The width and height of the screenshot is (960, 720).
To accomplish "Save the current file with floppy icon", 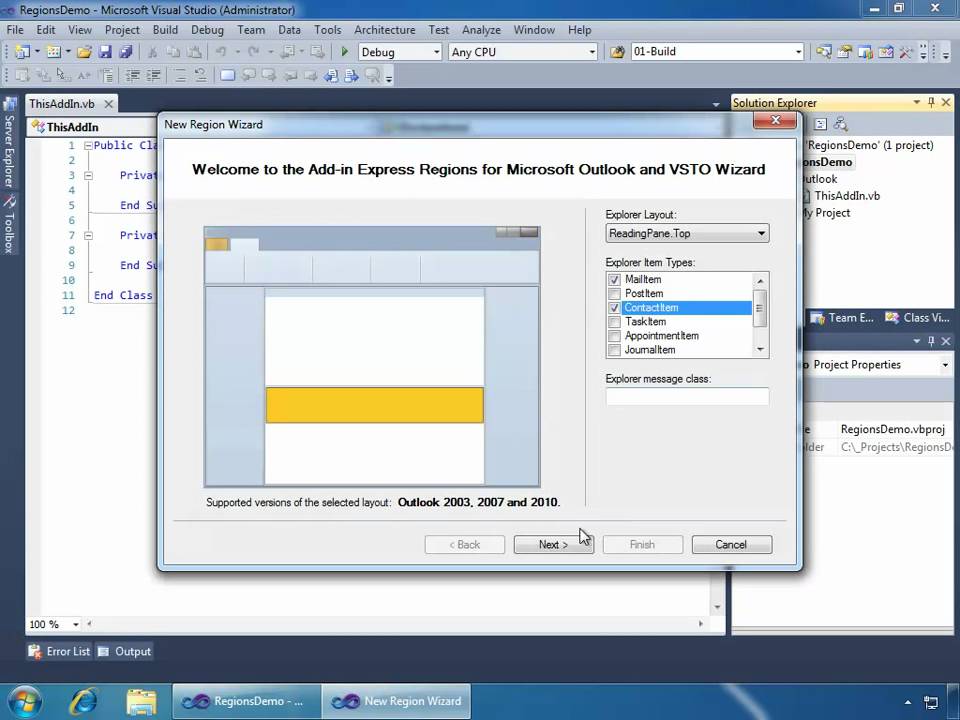I will click(105, 52).
